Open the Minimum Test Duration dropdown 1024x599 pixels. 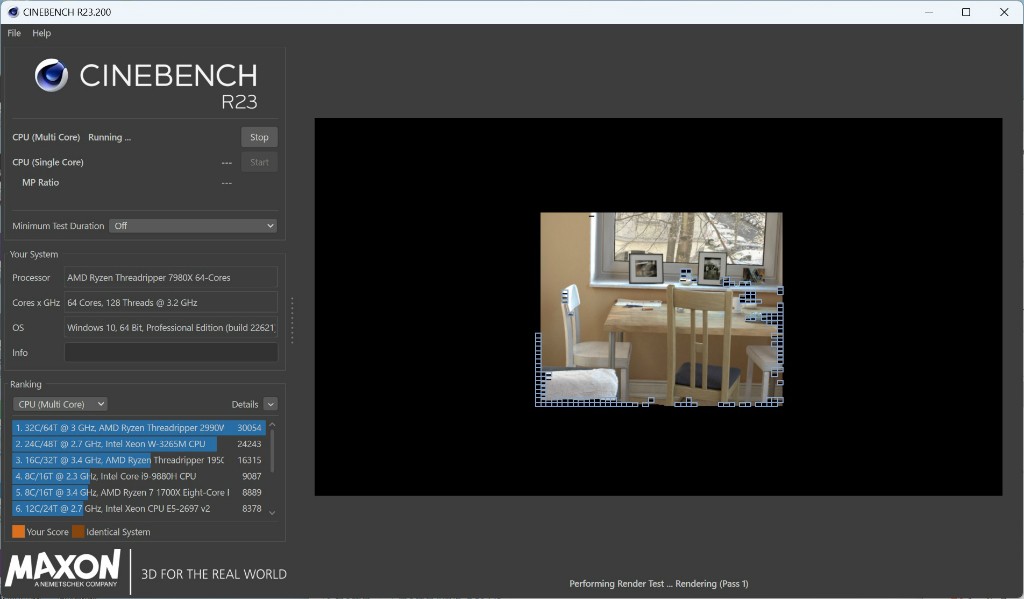(x=192, y=226)
